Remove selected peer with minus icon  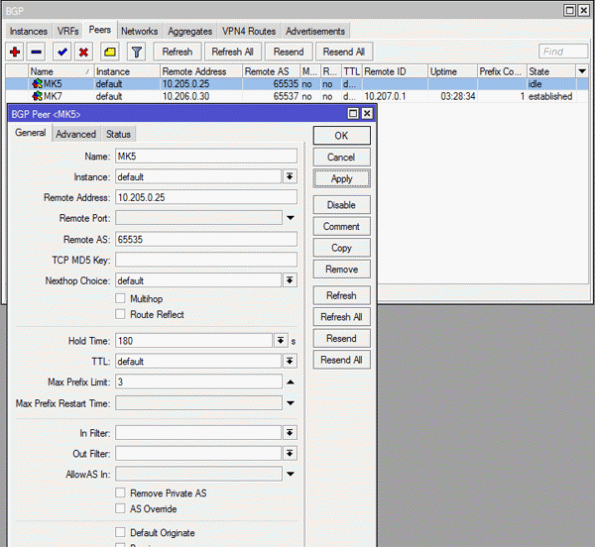[36, 52]
